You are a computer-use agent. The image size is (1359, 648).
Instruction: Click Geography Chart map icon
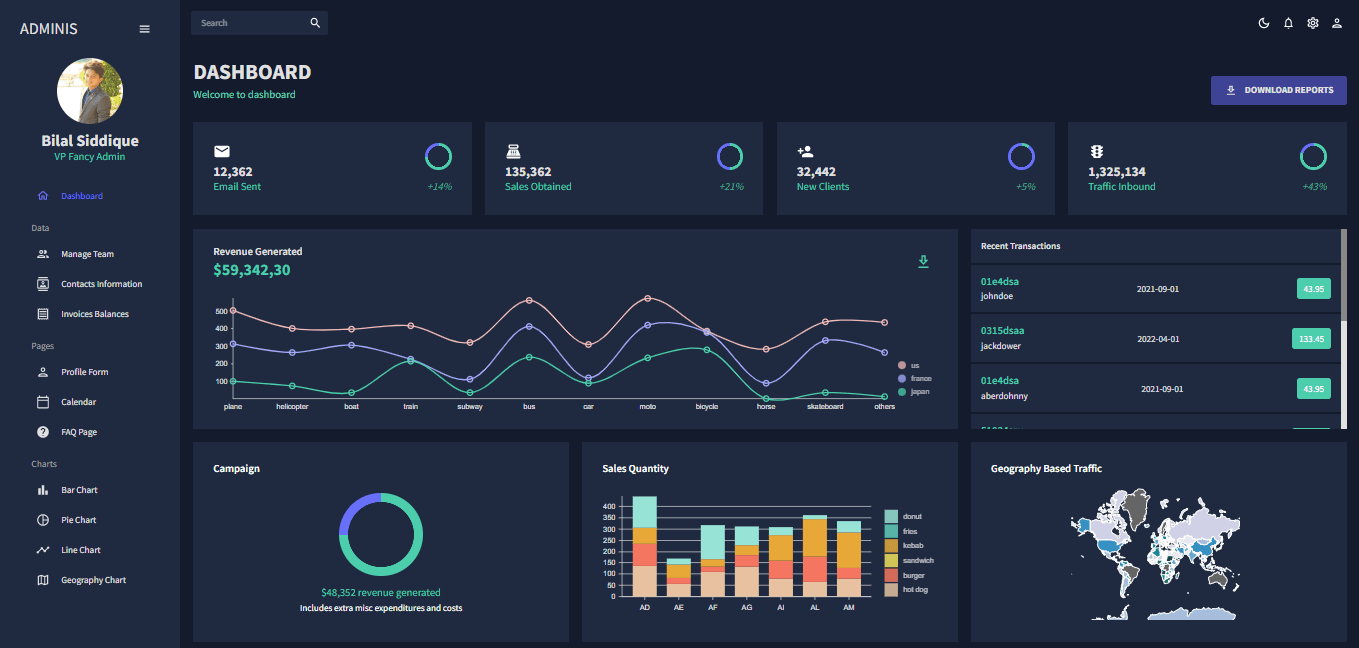tap(43, 580)
